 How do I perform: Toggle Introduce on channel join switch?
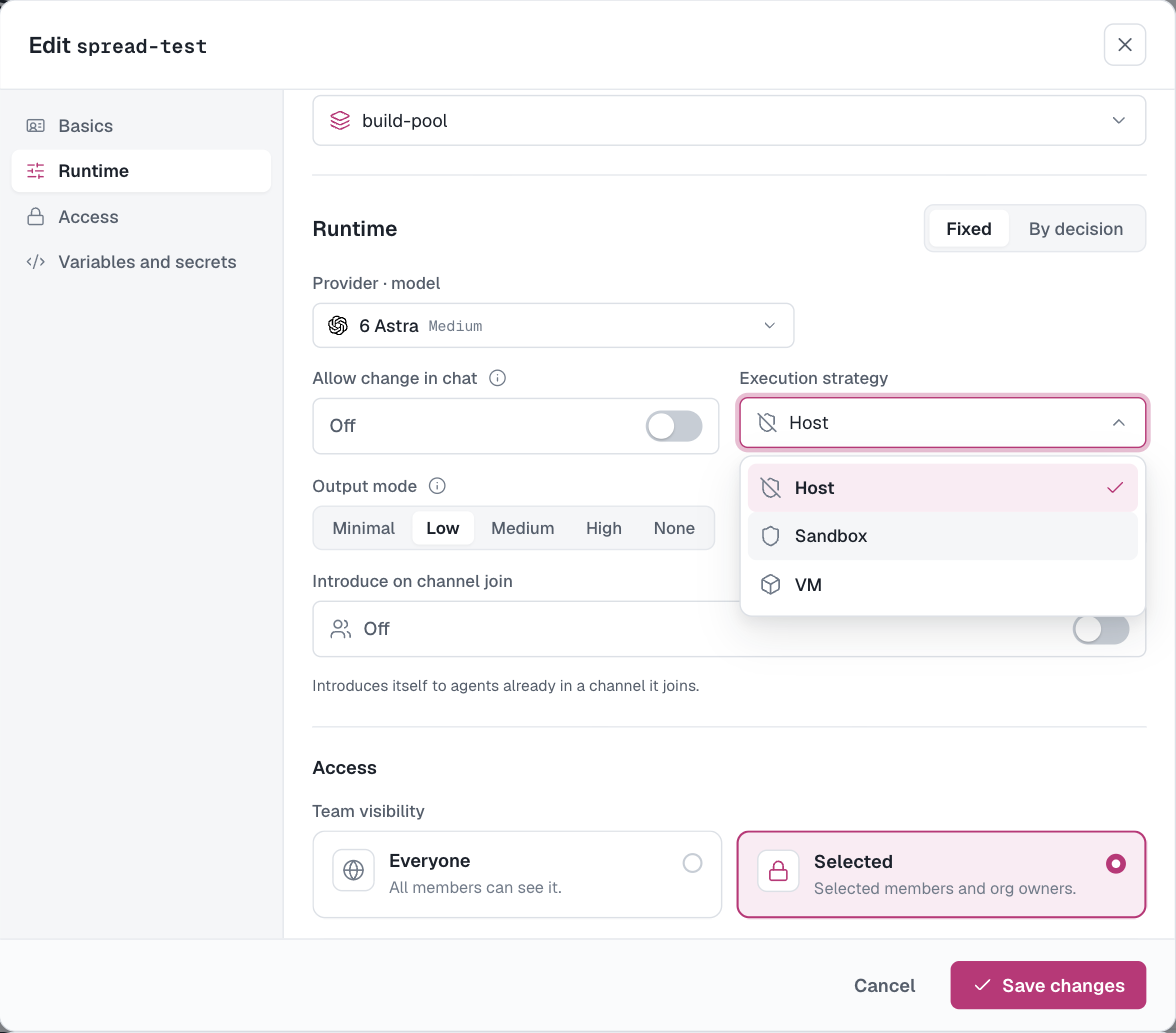1100,629
